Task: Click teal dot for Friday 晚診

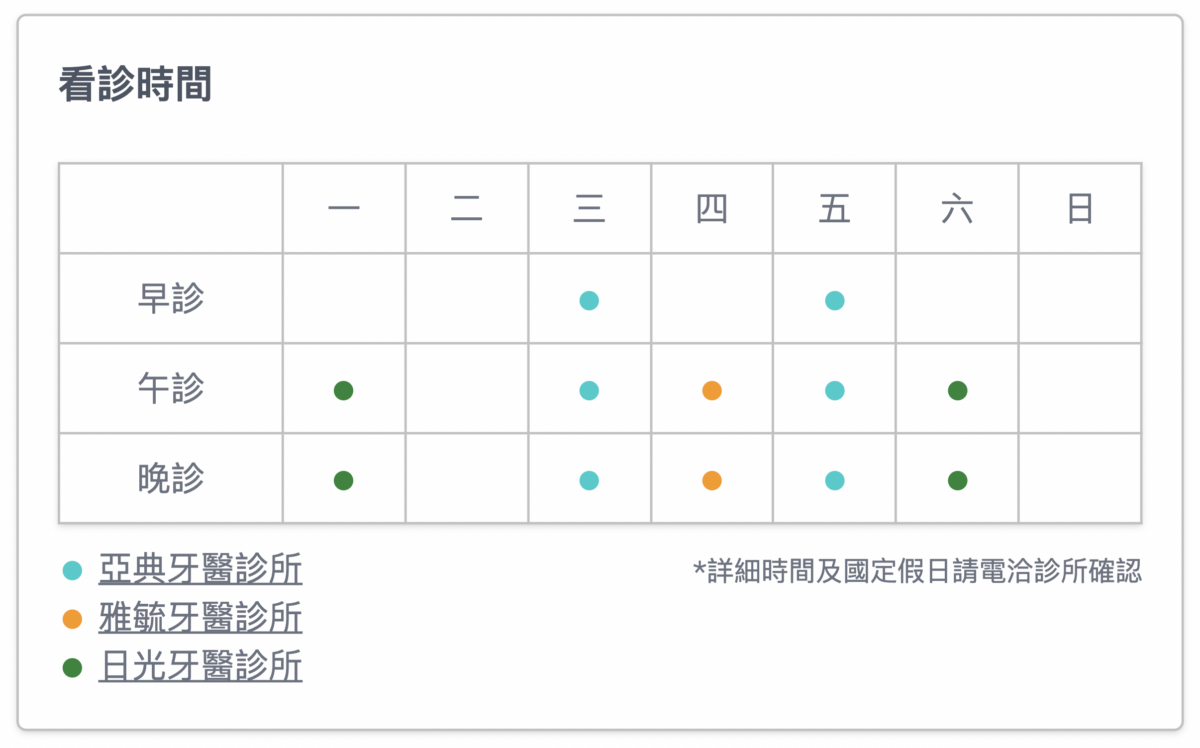Action: point(835,480)
